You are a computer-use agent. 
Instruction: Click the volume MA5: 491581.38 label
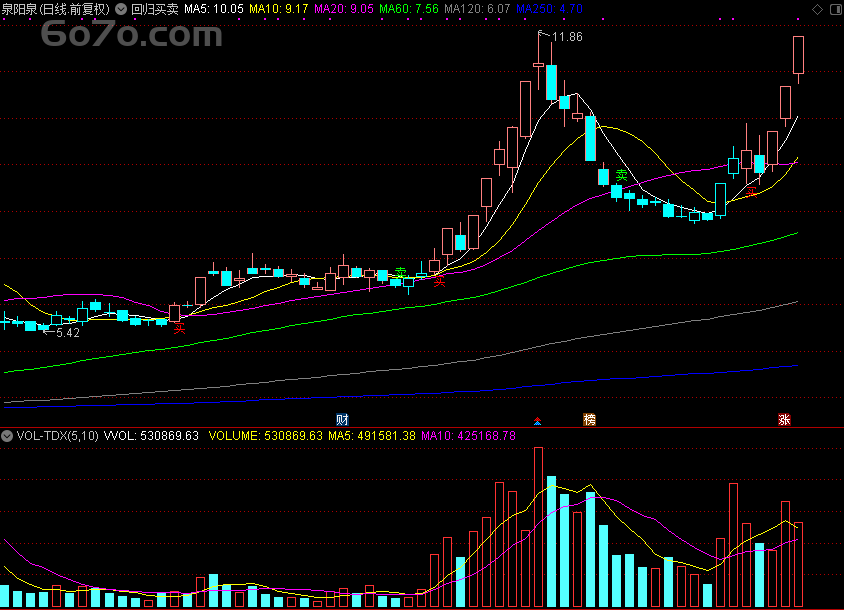pos(372,436)
